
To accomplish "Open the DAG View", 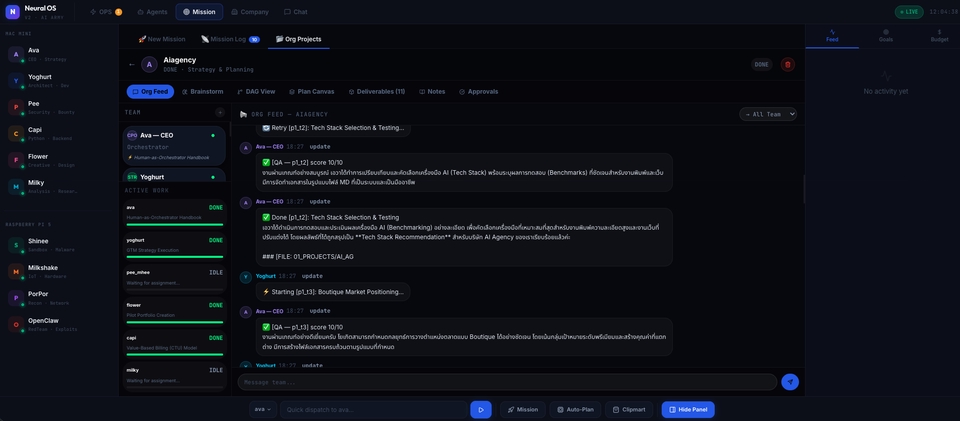I will coord(257,91).
